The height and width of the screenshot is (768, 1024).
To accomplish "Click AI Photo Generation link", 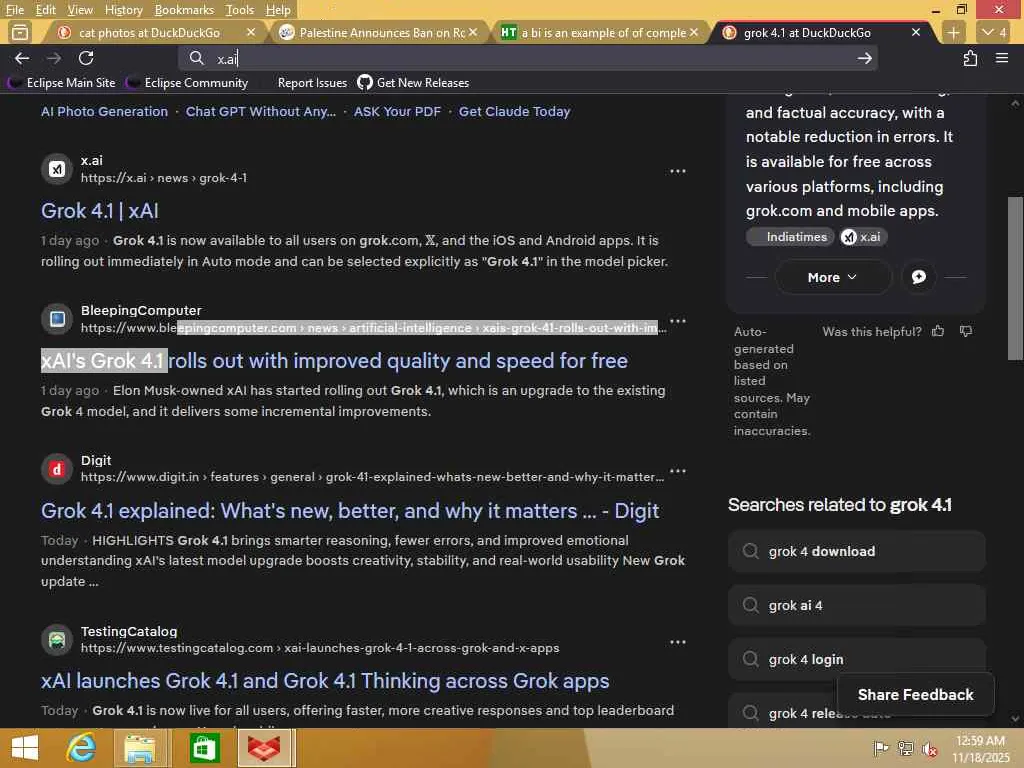I will point(104,112).
